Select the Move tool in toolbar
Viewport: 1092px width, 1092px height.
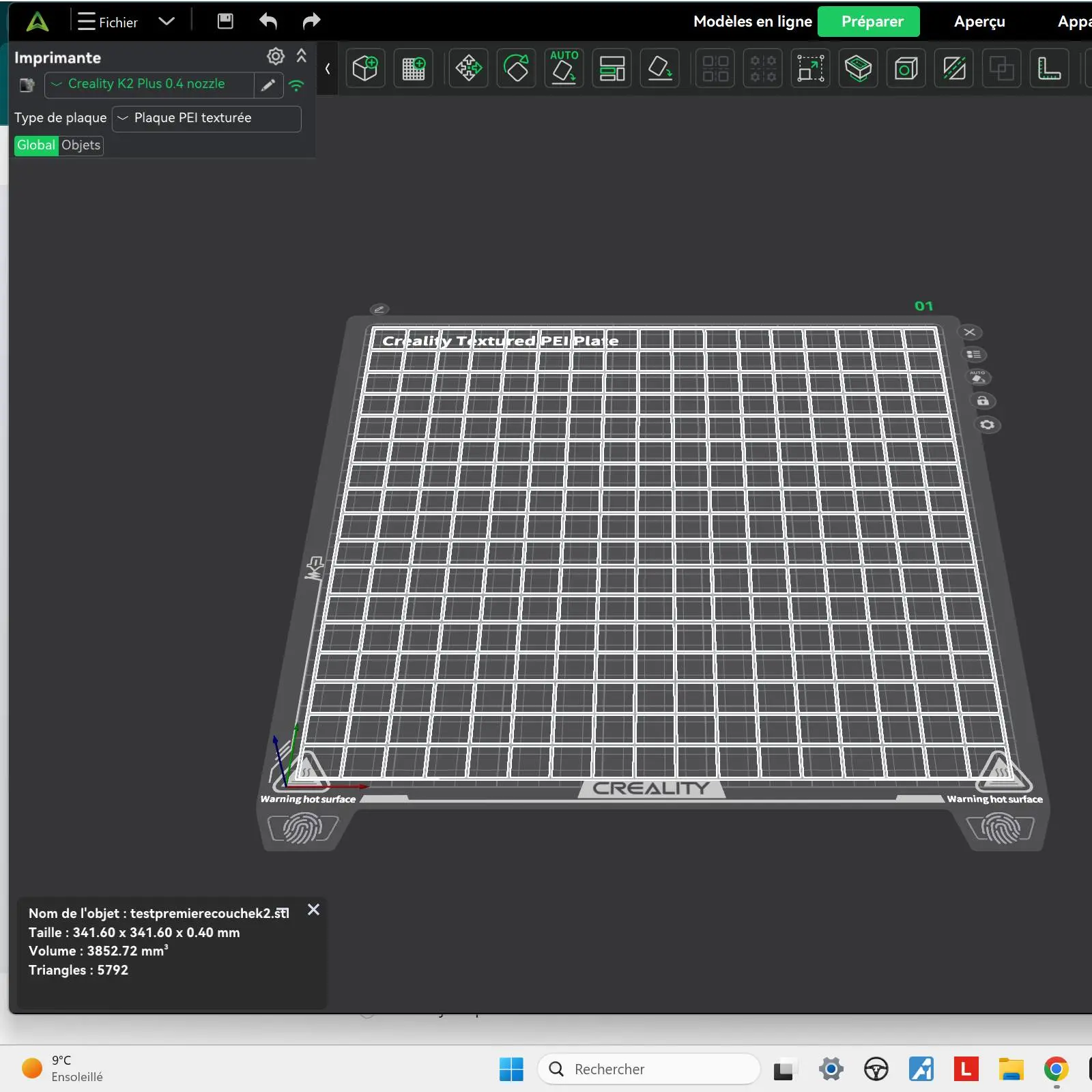468,68
